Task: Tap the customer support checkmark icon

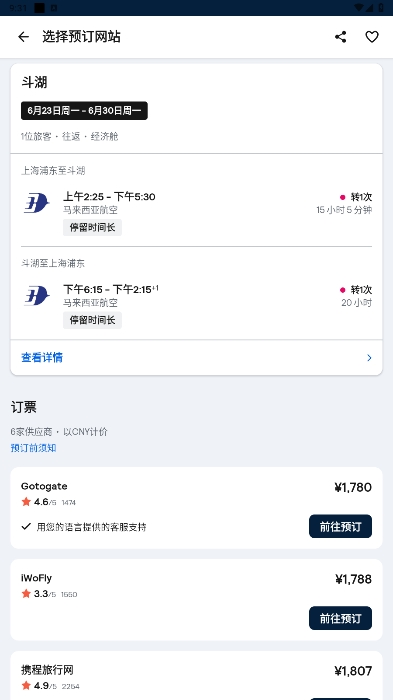Action: pyautogui.click(x=26, y=527)
